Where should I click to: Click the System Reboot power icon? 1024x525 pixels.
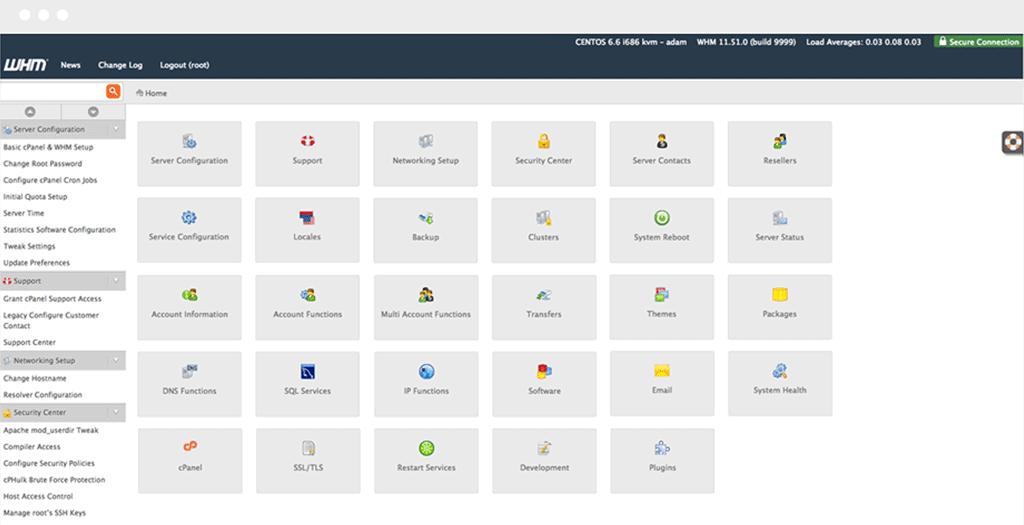coord(661,218)
